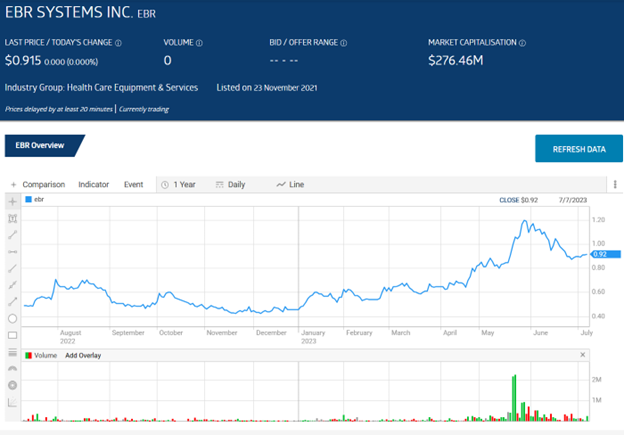Select the ellipse drawing tool
The width and height of the screenshot is (624, 435).
coord(13,319)
